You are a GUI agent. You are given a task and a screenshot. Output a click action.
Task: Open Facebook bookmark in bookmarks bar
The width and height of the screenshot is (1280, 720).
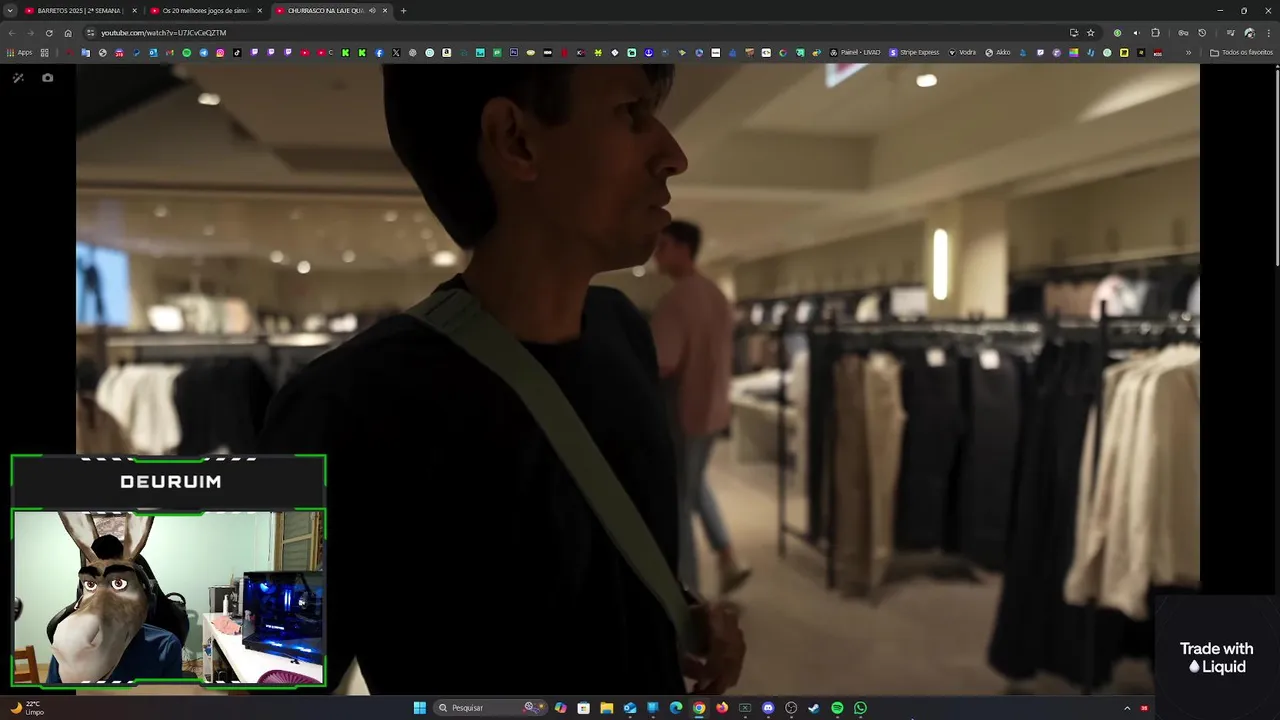click(379, 53)
